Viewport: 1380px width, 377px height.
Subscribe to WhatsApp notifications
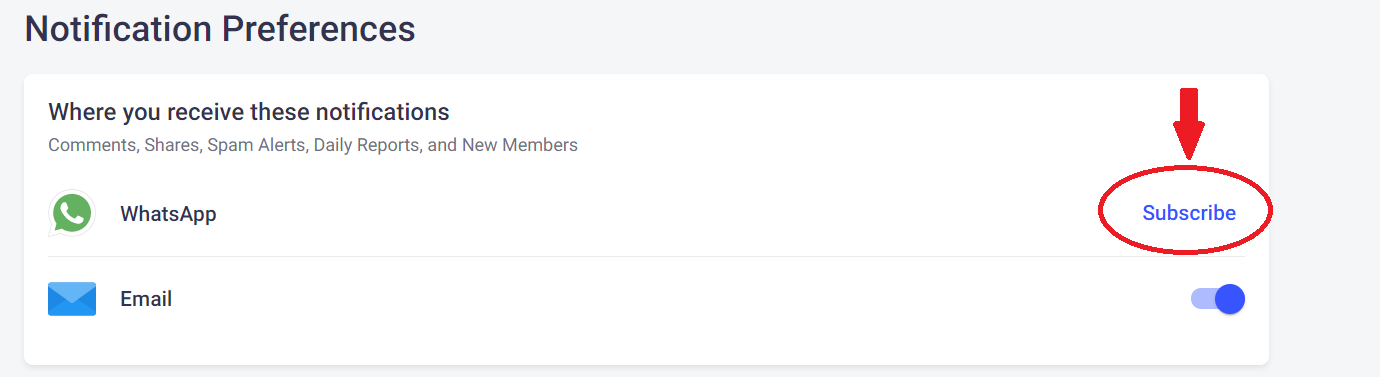coord(1189,213)
